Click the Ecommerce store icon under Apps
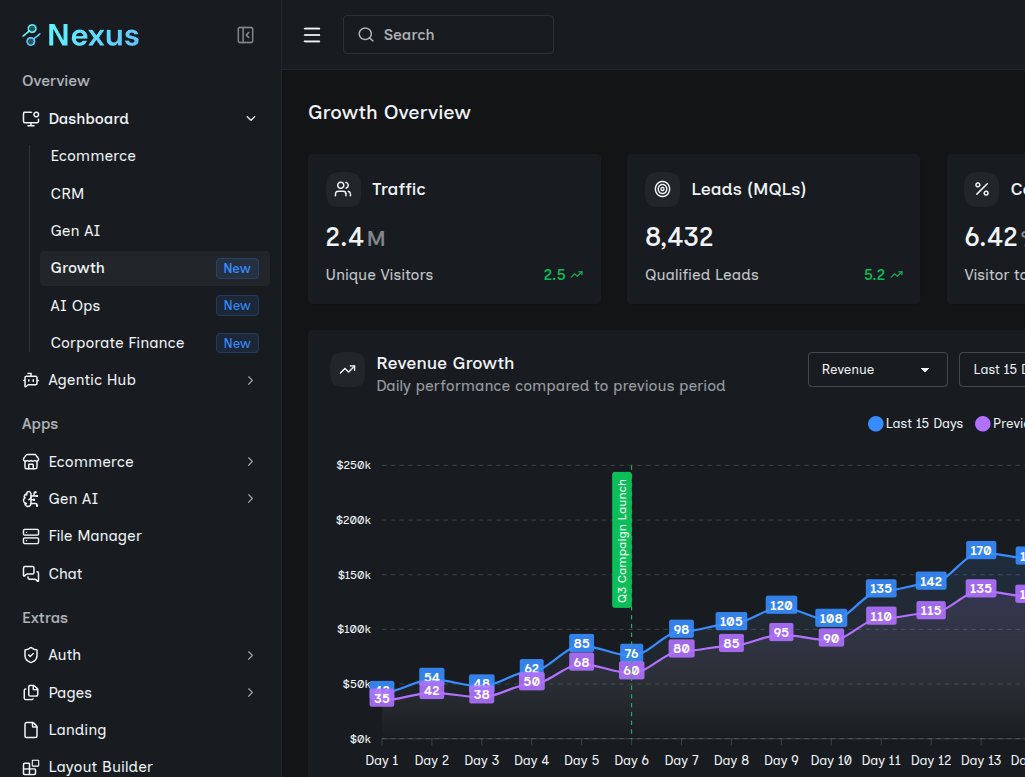The width and height of the screenshot is (1025, 777). [31, 462]
